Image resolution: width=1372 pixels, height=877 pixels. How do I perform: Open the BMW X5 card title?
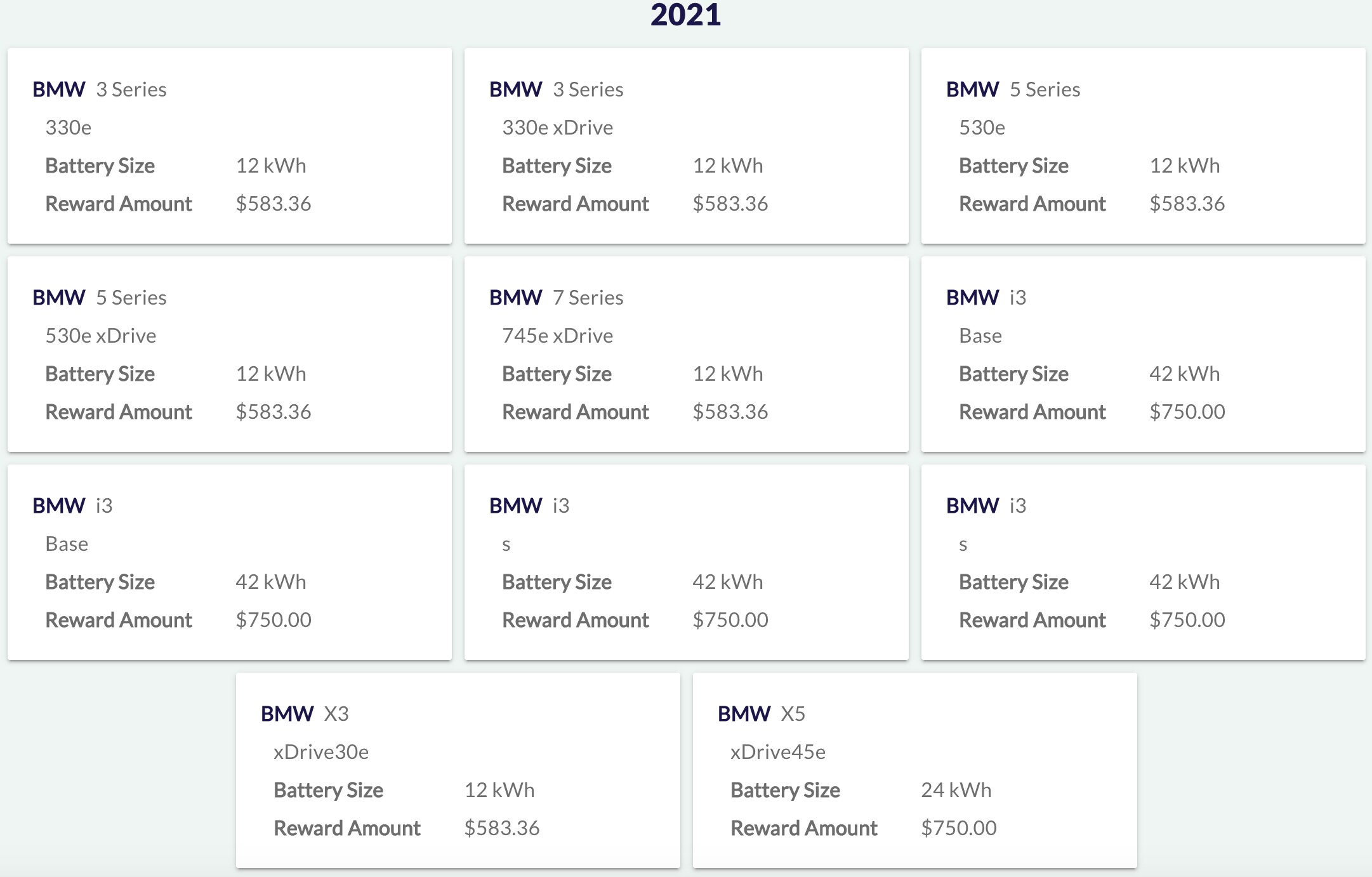click(761, 714)
